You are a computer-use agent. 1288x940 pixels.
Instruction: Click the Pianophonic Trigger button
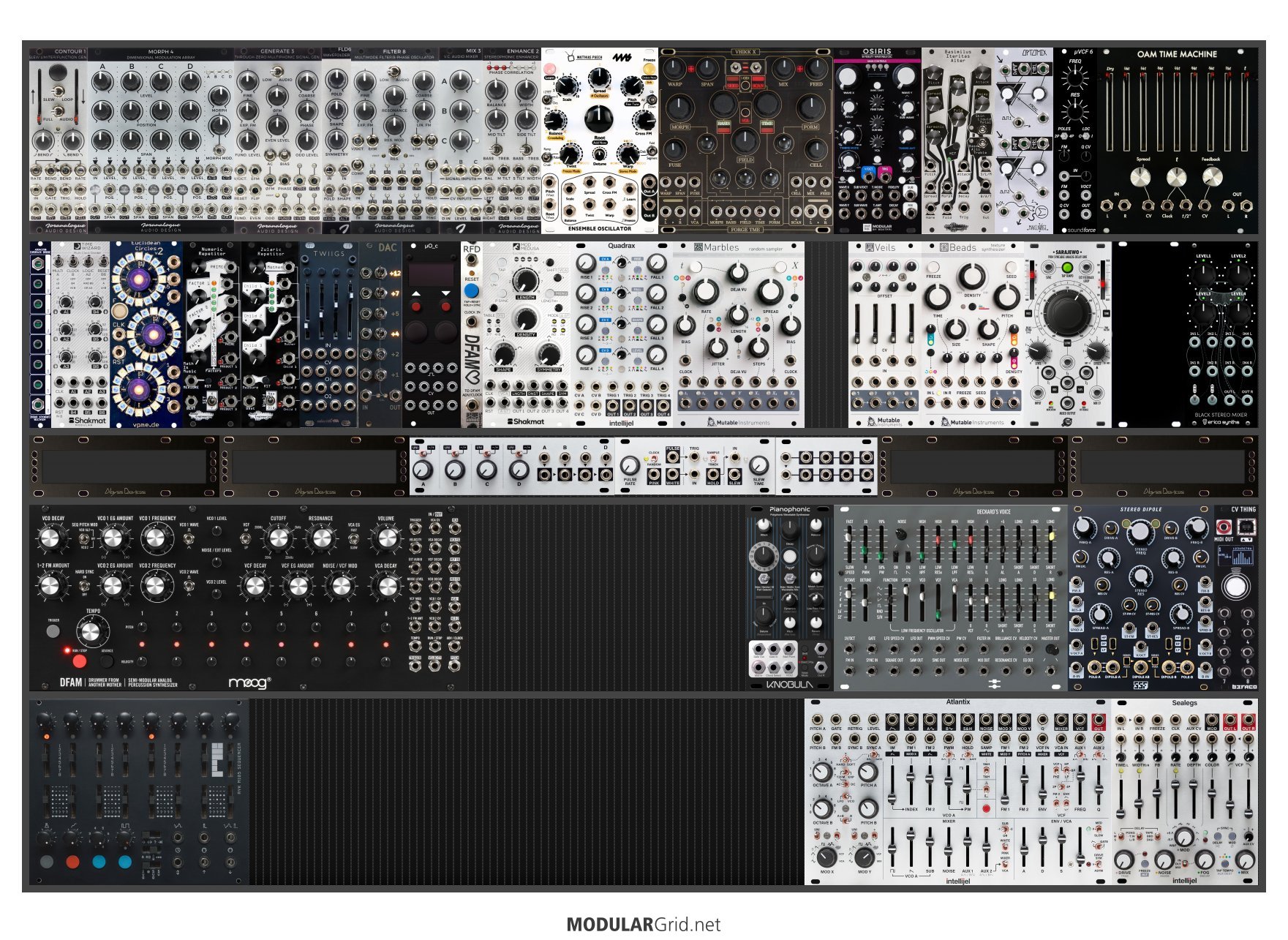pyautogui.click(x=789, y=557)
